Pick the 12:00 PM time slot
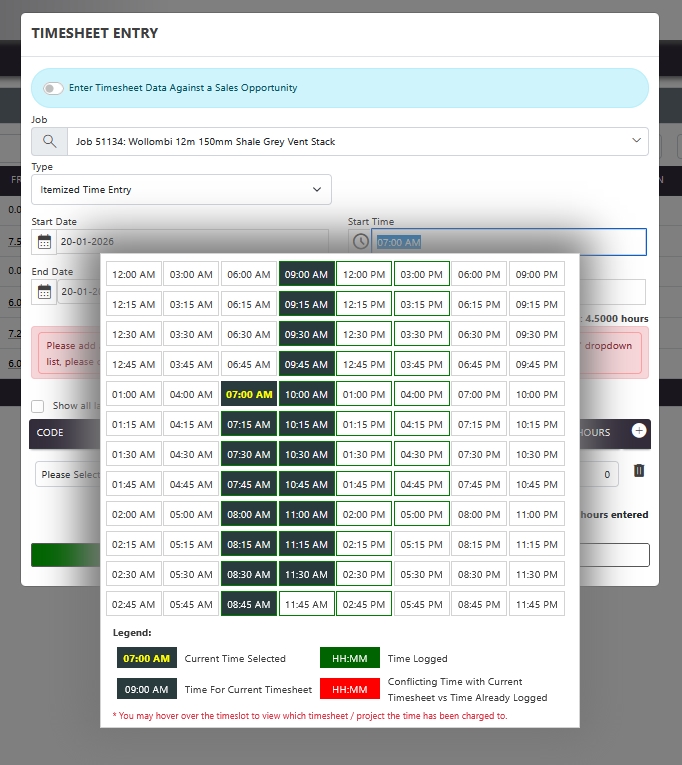682x765 pixels. pyautogui.click(x=364, y=274)
